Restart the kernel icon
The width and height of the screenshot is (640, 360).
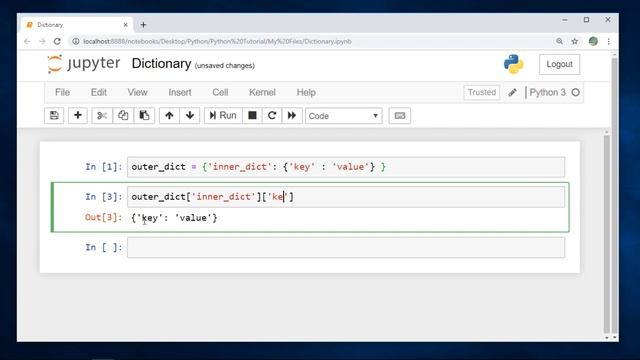(x=272, y=116)
